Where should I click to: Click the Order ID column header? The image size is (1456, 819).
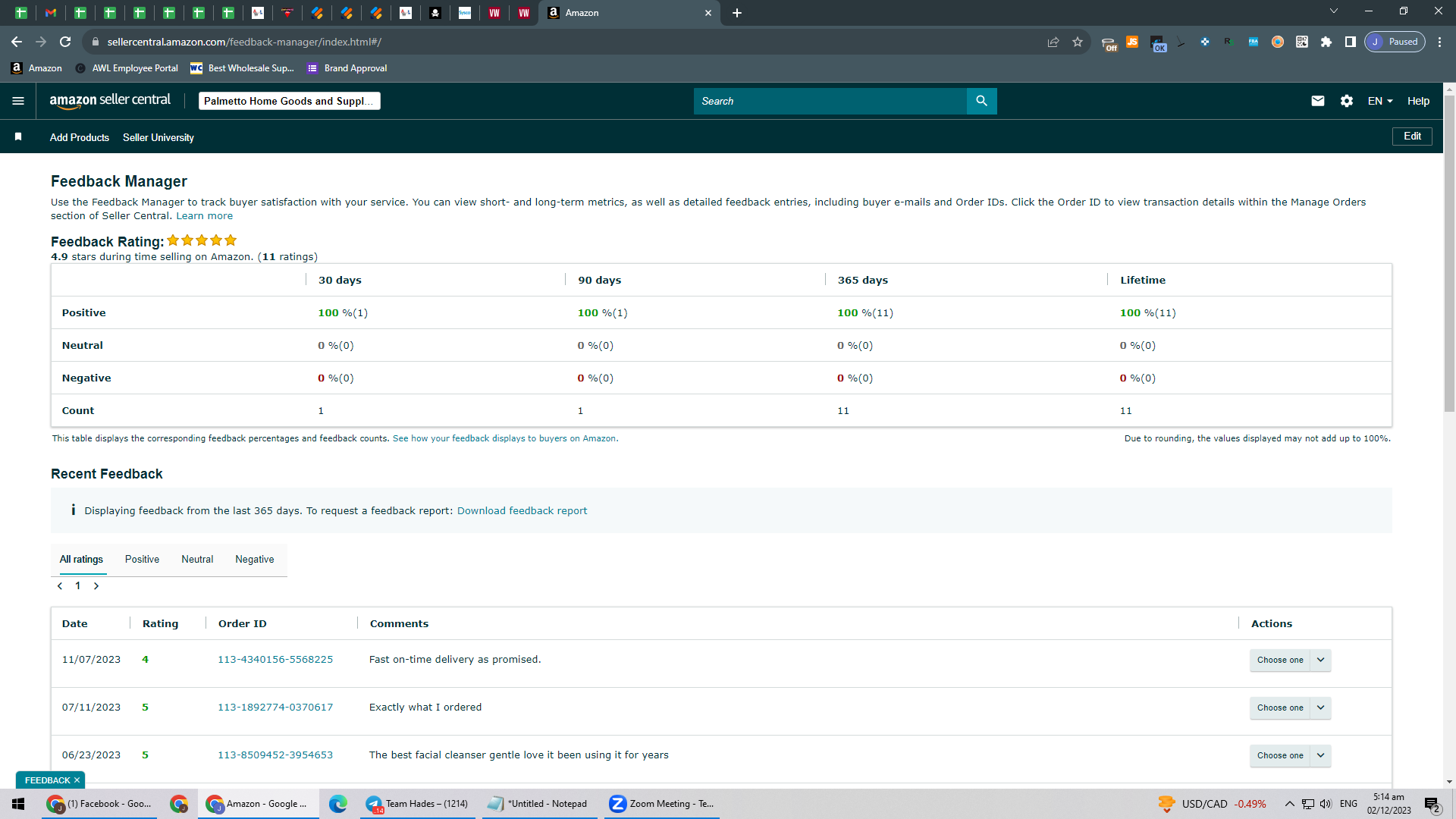[243, 624]
